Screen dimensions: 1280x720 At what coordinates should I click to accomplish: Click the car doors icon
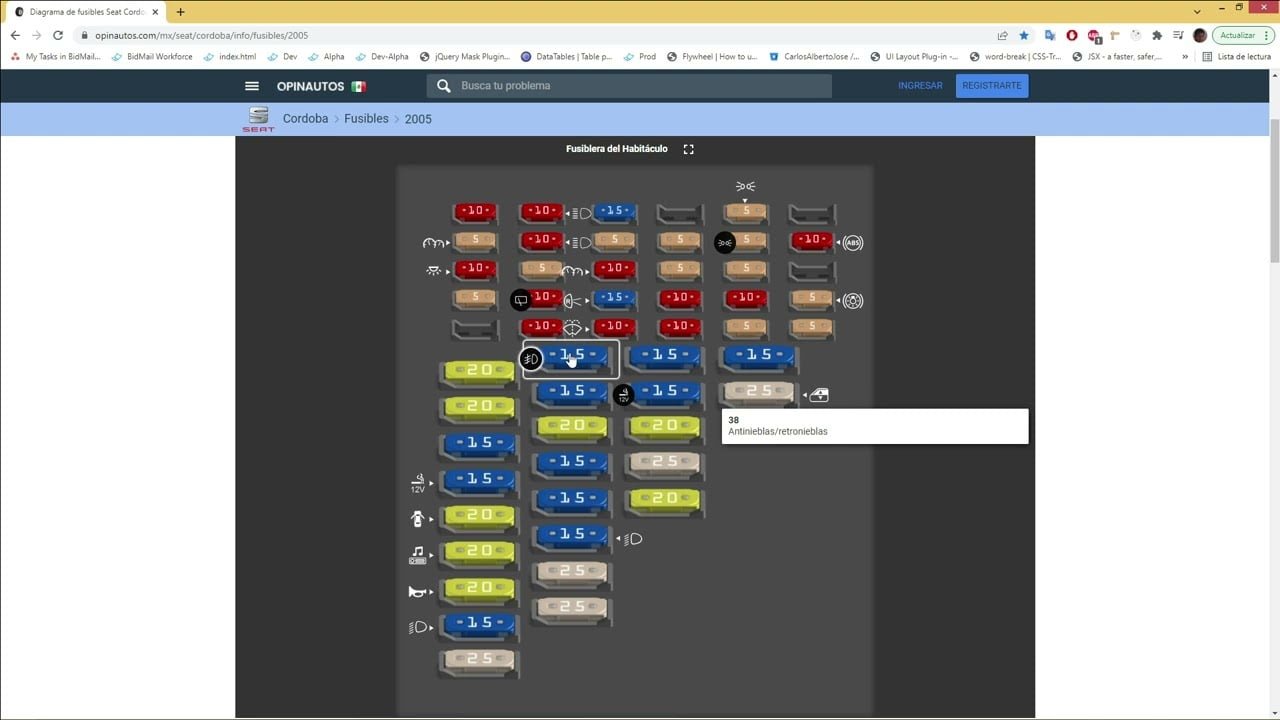tap(418, 519)
